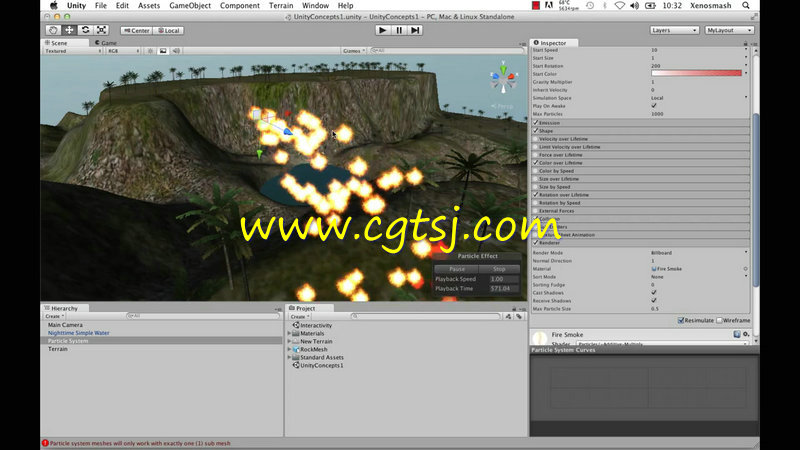Enable Size by Speed module

[x=536, y=187]
